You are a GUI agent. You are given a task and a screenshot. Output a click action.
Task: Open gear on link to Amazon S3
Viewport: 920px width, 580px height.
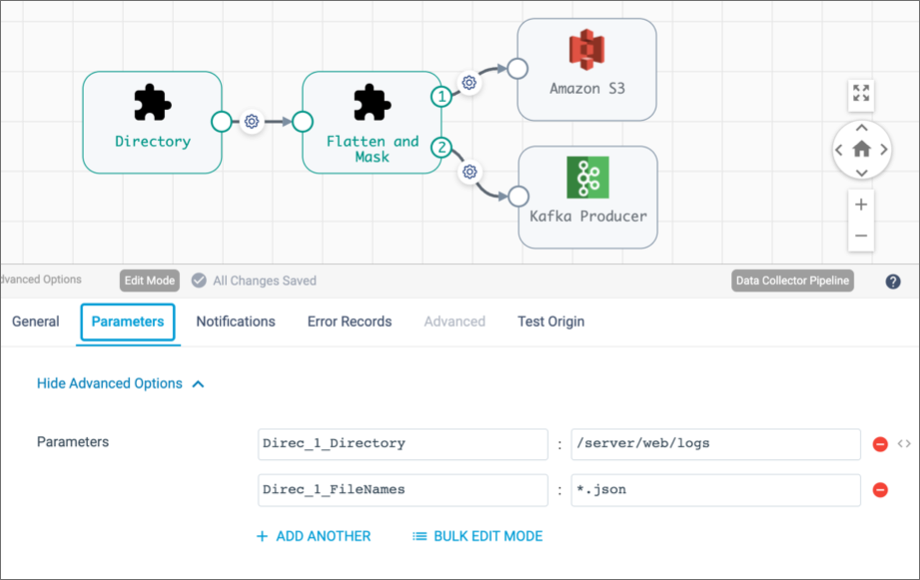coord(469,83)
